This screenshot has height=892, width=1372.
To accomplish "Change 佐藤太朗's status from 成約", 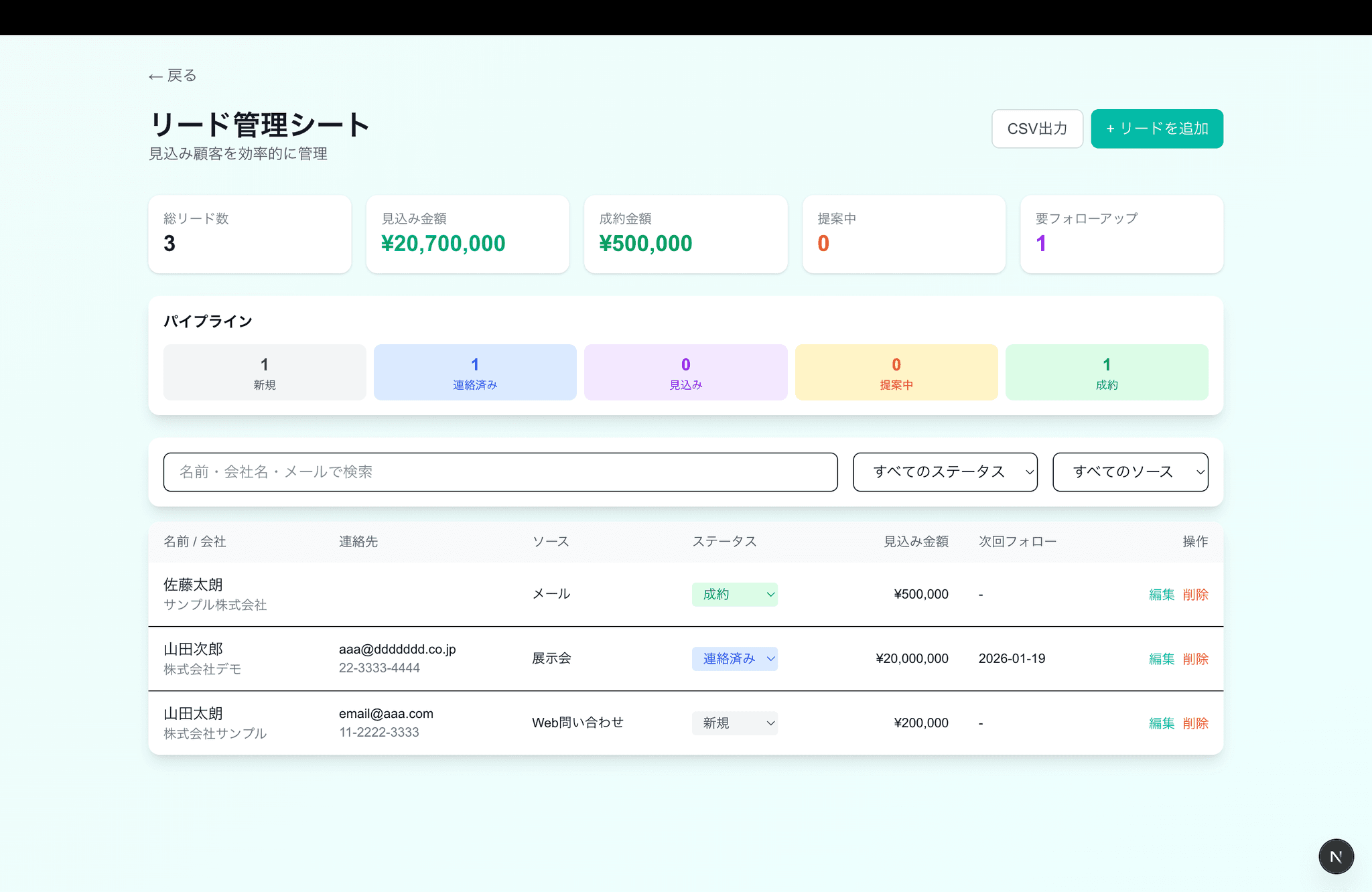I will [735, 594].
